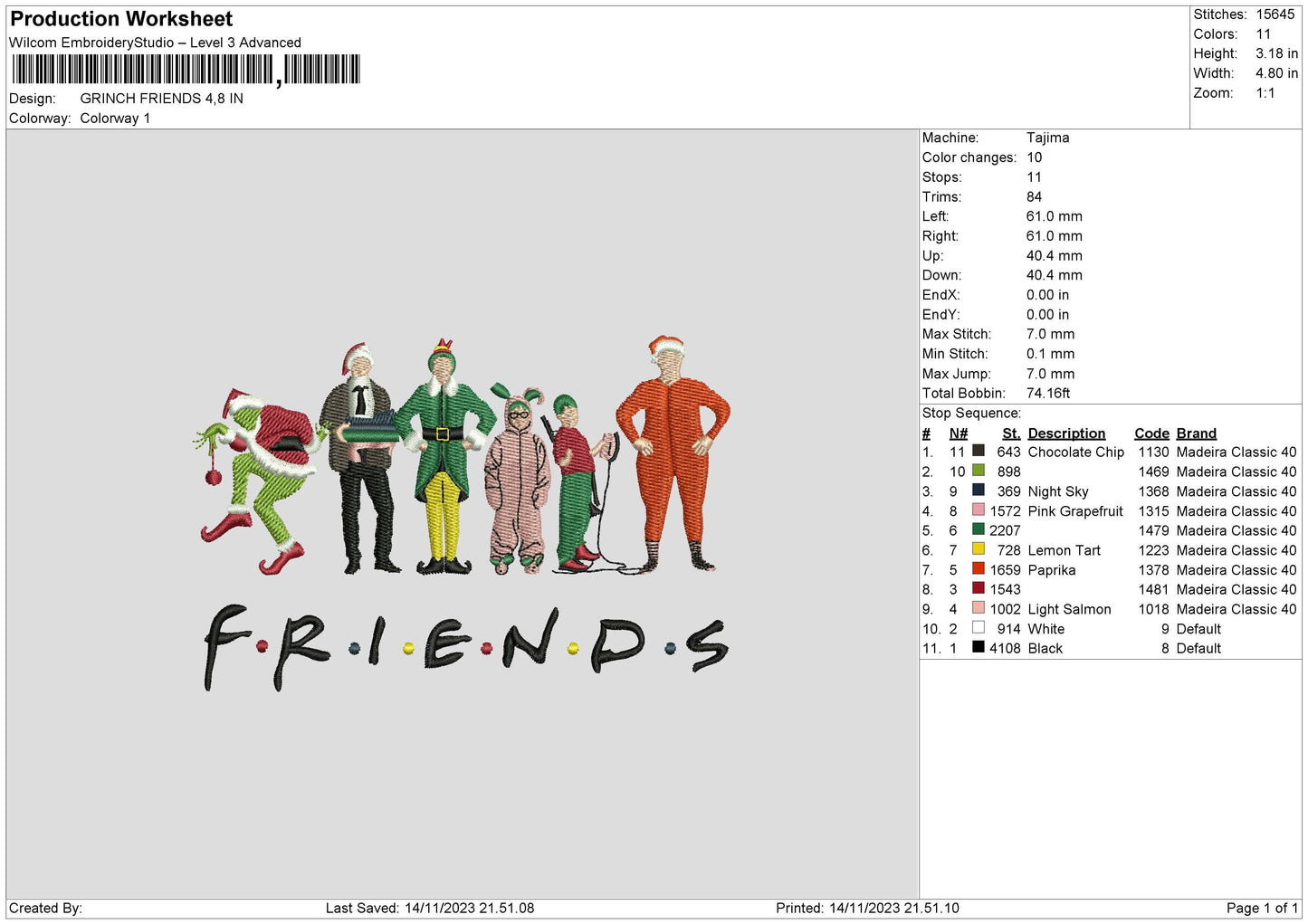This screenshot has height=924, width=1308.
Task: Click the Machine value Tajima
Action: pyautogui.click(x=1047, y=138)
